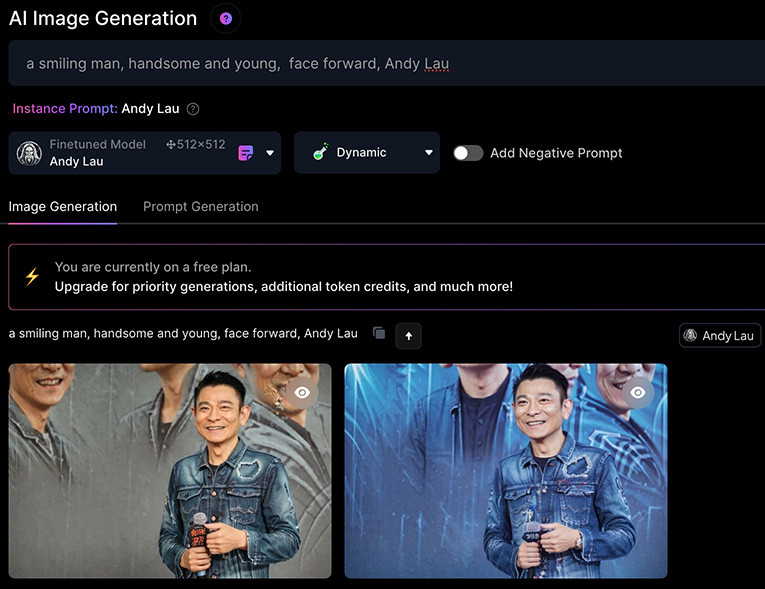Image resolution: width=765 pixels, height=589 pixels.
Task: Open the model notes icon in Finetuned Model box
Action: click(245, 153)
